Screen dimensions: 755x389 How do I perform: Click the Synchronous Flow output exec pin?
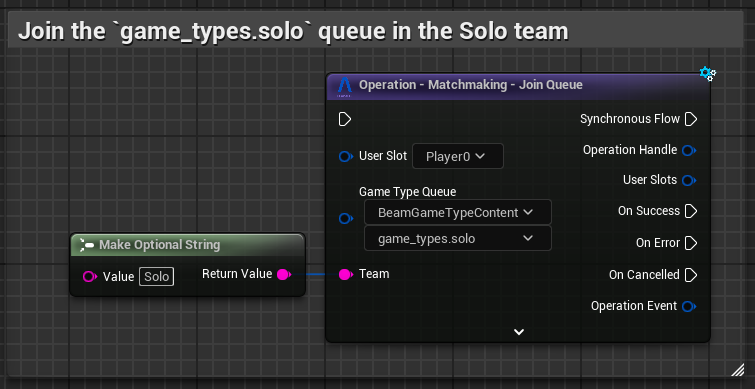click(691, 119)
